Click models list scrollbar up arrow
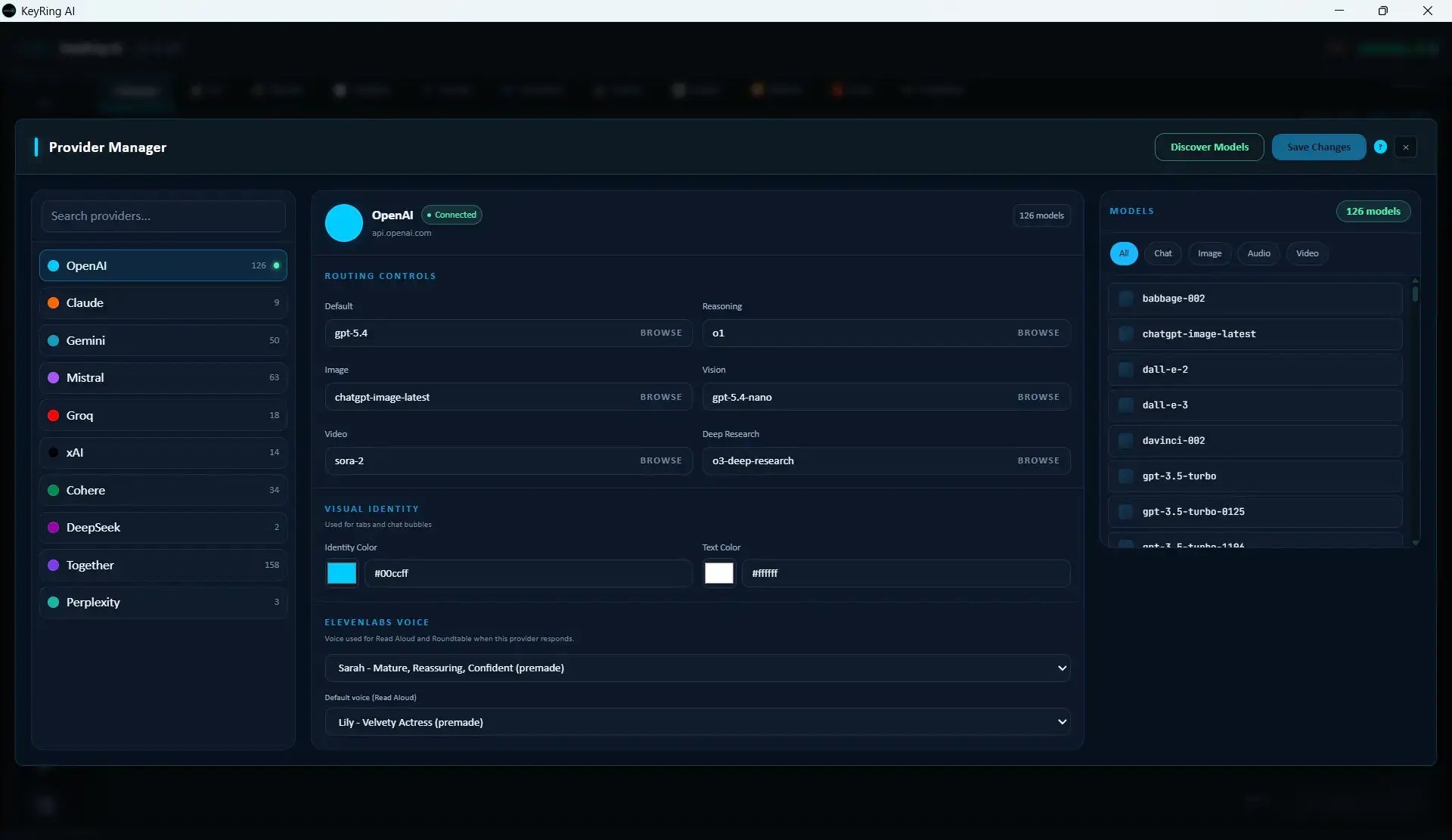The height and width of the screenshot is (840, 1452). (1416, 281)
